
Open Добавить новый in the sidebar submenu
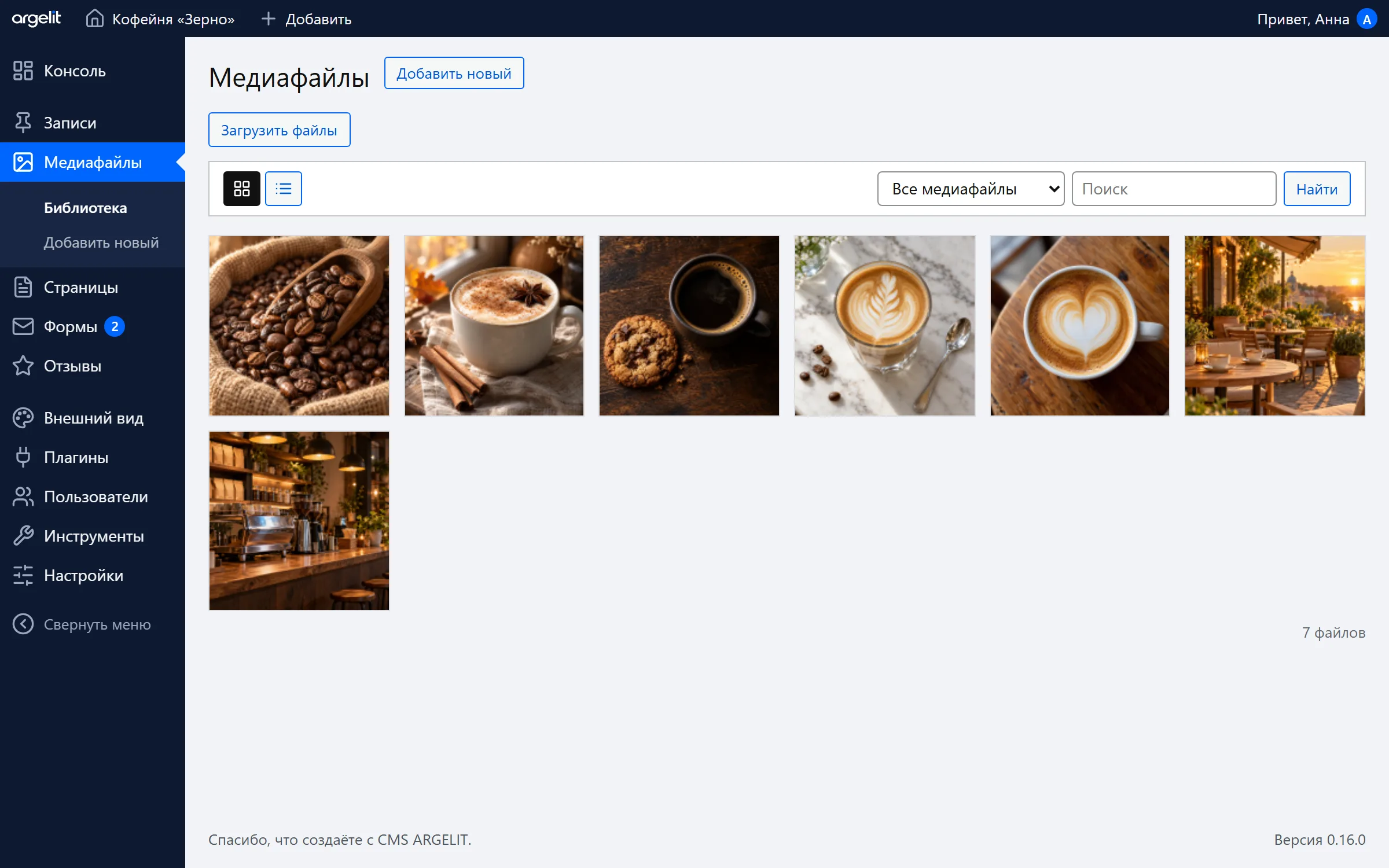click(101, 242)
